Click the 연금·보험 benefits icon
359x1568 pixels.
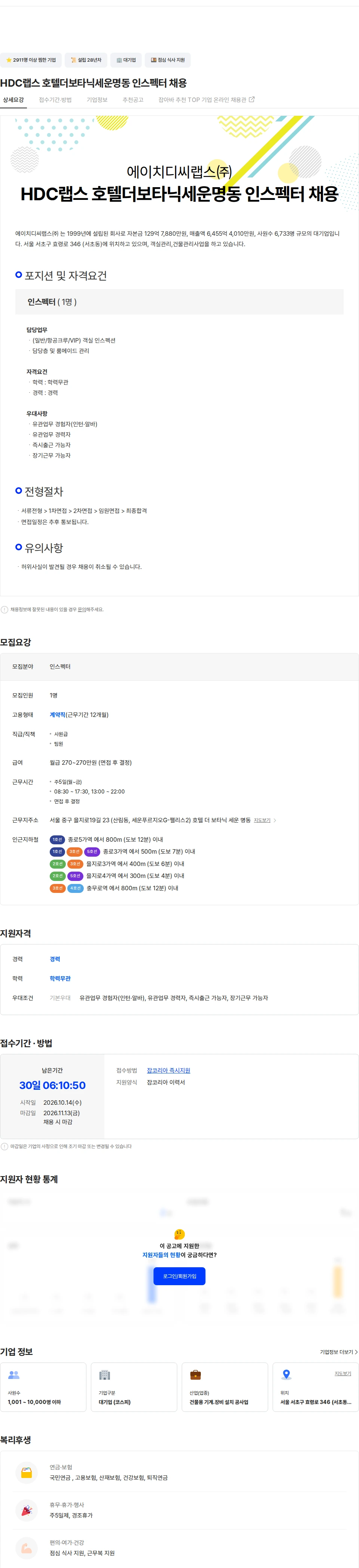[26, 1472]
